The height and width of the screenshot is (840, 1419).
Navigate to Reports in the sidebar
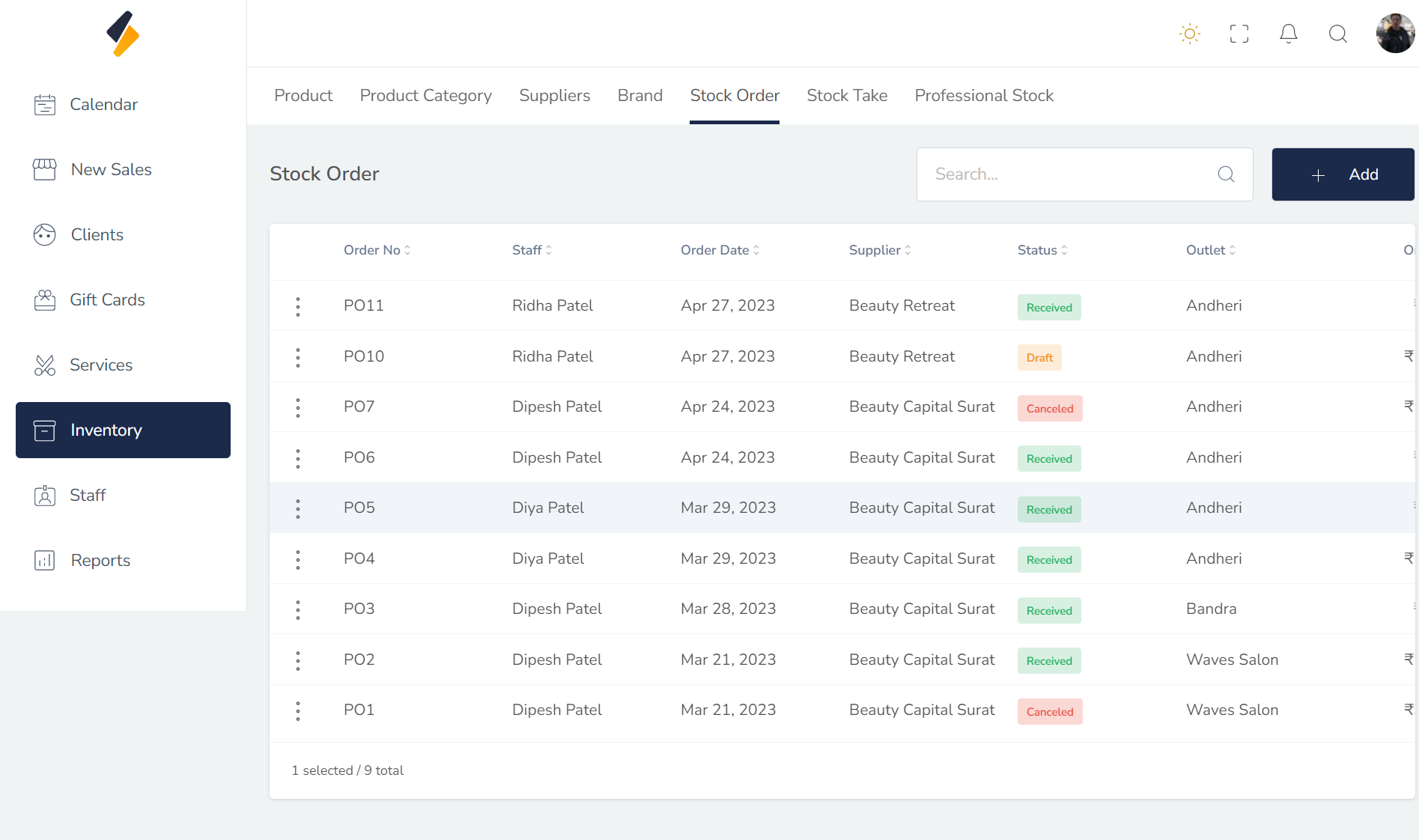click(x=100, y=561)
